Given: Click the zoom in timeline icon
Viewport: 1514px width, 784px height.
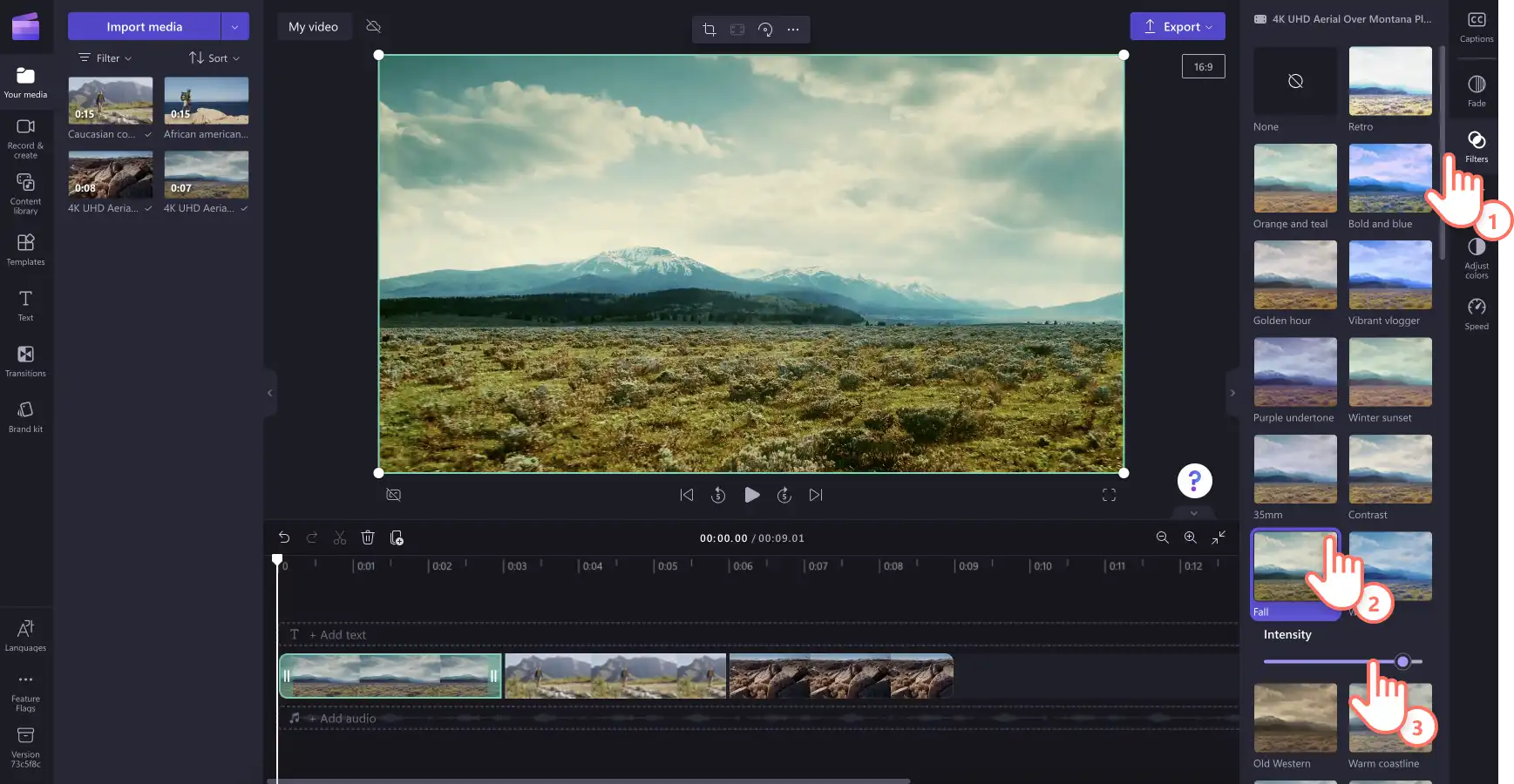Looking at the screenshot, I should click(x=1190, y=537).
